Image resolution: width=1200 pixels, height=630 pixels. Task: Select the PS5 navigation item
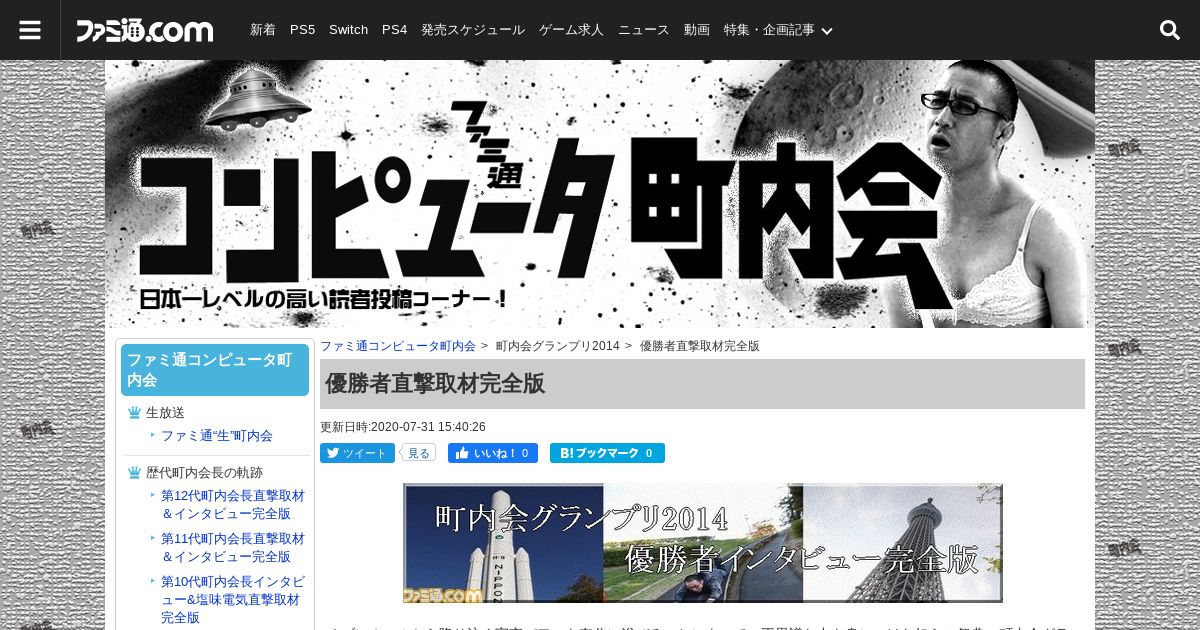302,30
